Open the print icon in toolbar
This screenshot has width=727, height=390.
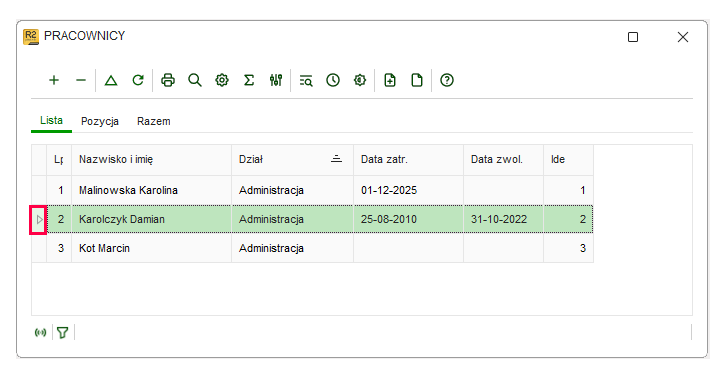[x=168, y=80]
